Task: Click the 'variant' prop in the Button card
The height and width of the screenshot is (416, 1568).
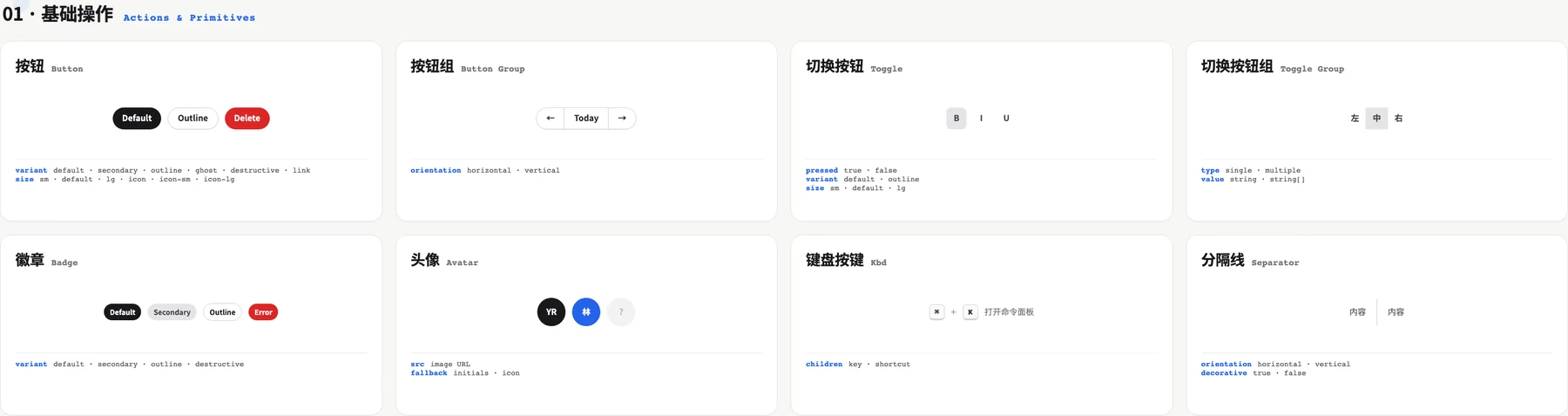Action: coord(31,171)
